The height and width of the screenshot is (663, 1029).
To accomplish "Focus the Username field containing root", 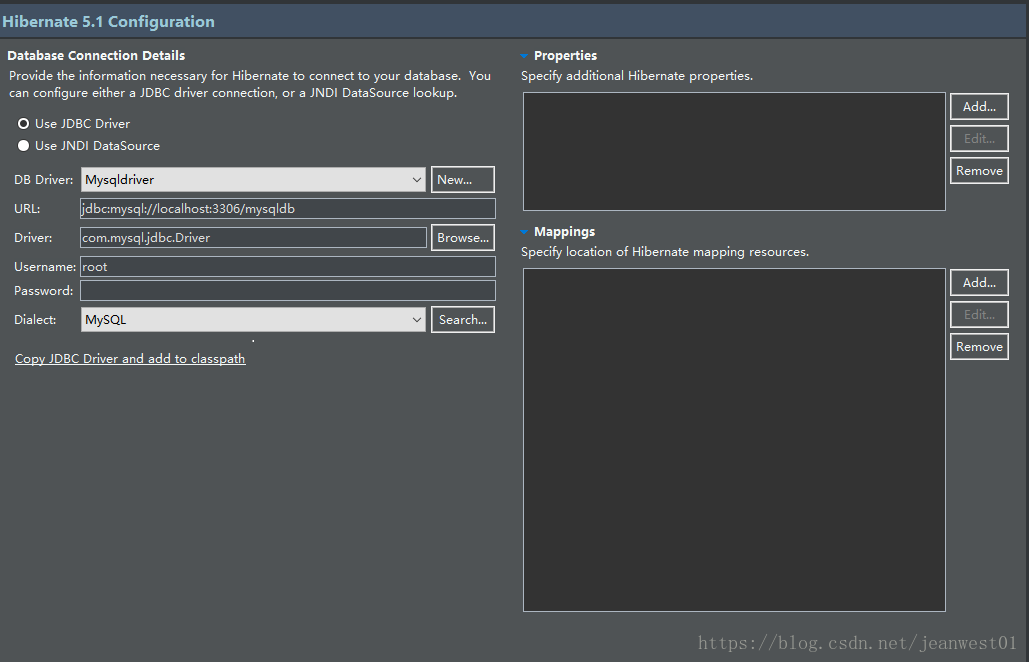I will [x=287, y=267].
